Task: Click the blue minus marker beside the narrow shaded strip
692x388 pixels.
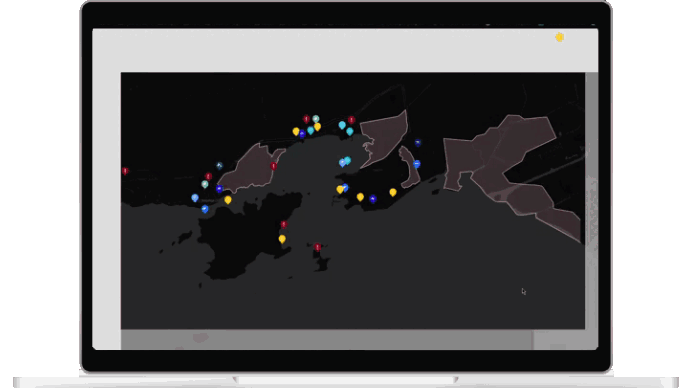Action: [x=417, y=164]
